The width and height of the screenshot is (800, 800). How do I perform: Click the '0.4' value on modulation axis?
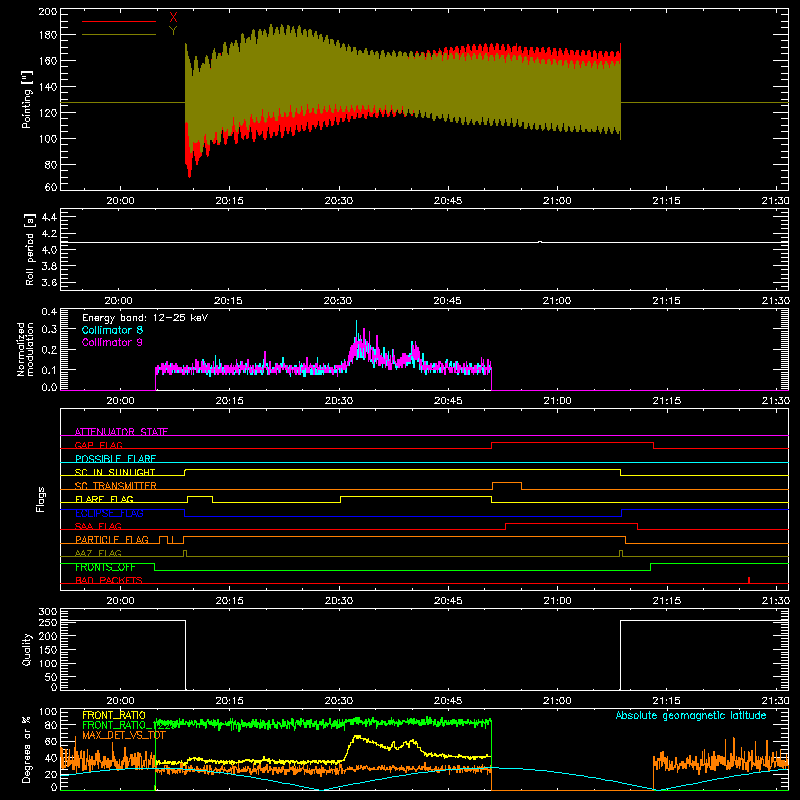point(49,312)
